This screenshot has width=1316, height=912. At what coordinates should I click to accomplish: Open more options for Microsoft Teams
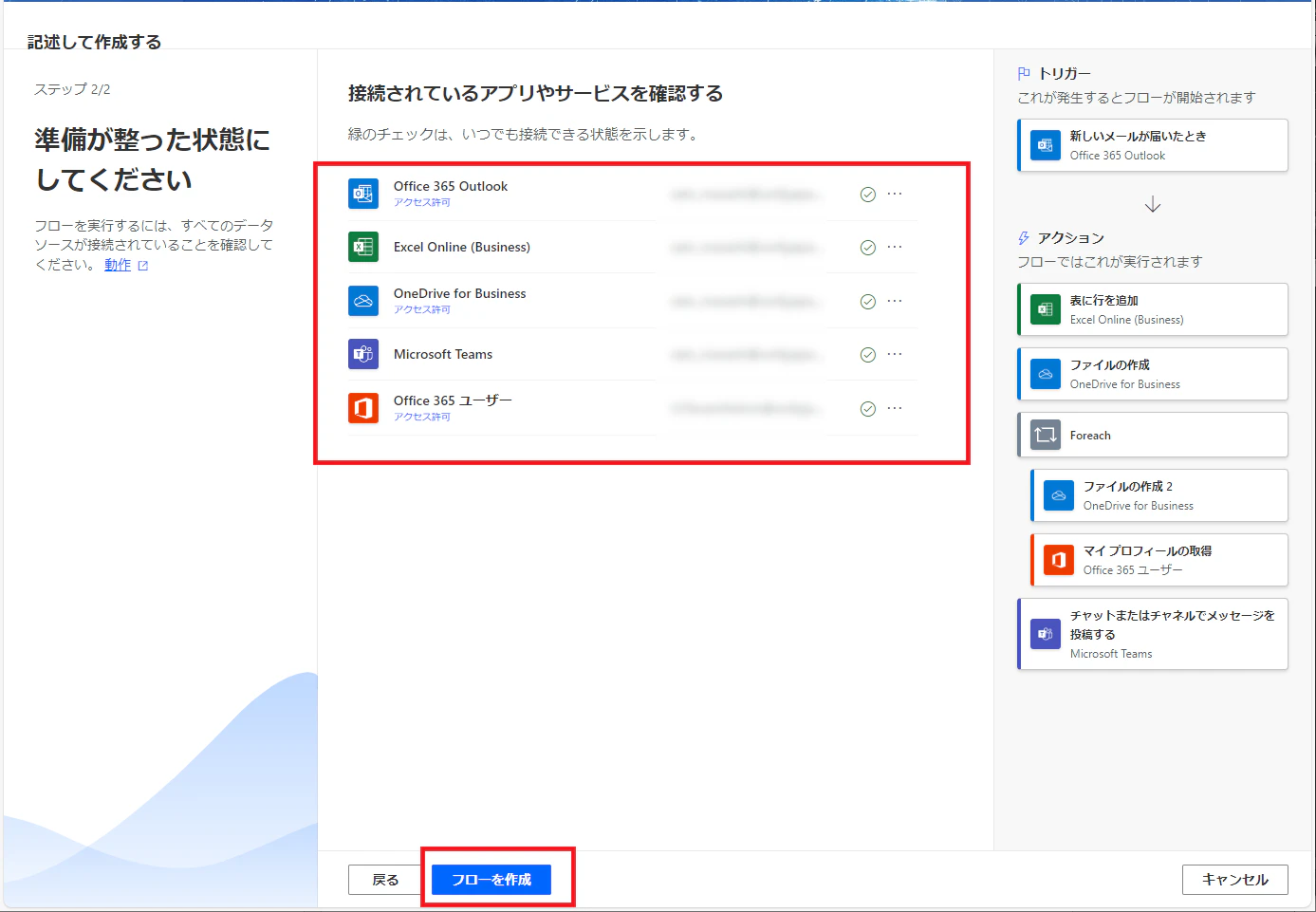pos(895,354)
